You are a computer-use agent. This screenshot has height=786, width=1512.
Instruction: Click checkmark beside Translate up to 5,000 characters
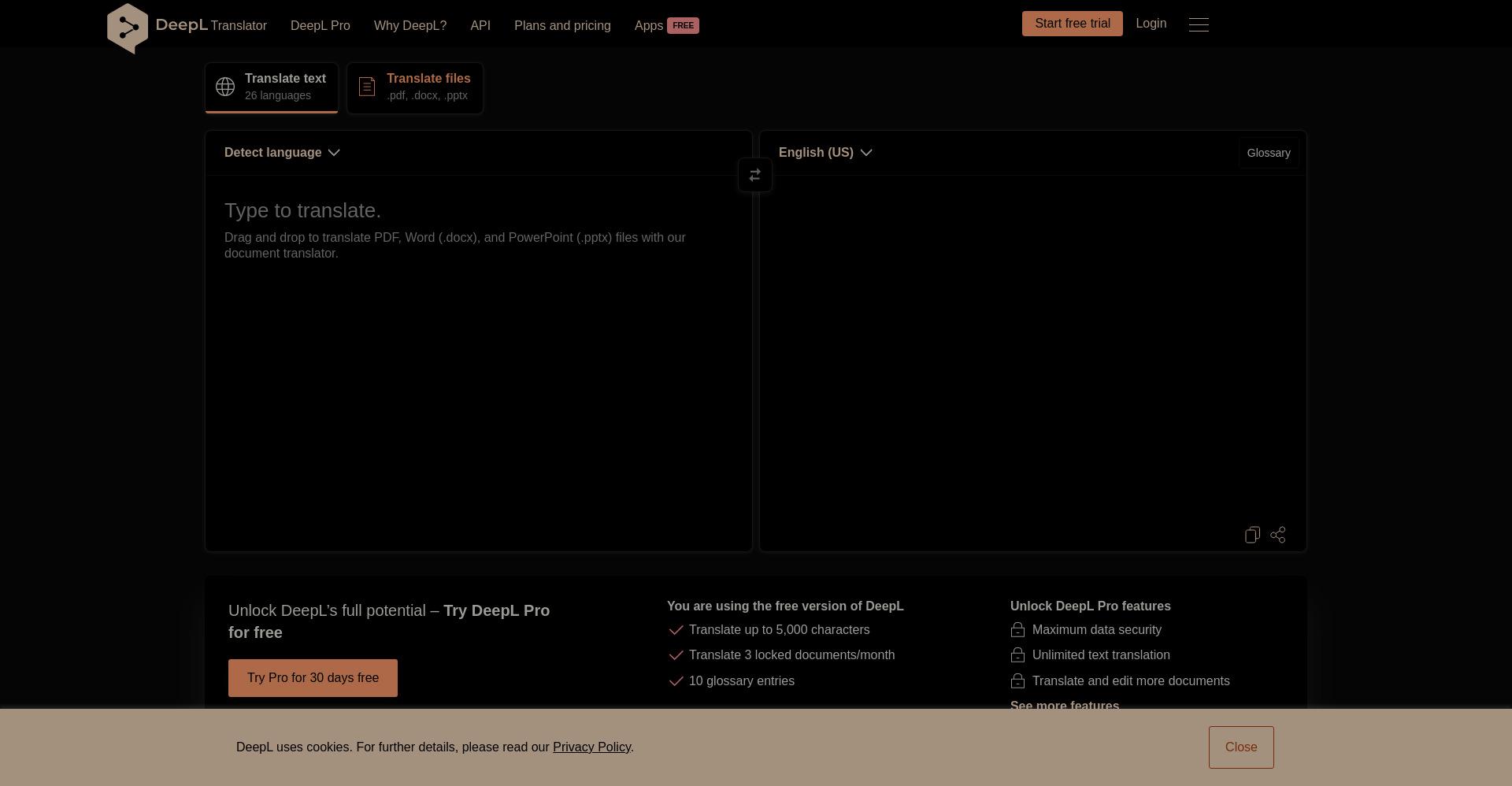point(676,630)
